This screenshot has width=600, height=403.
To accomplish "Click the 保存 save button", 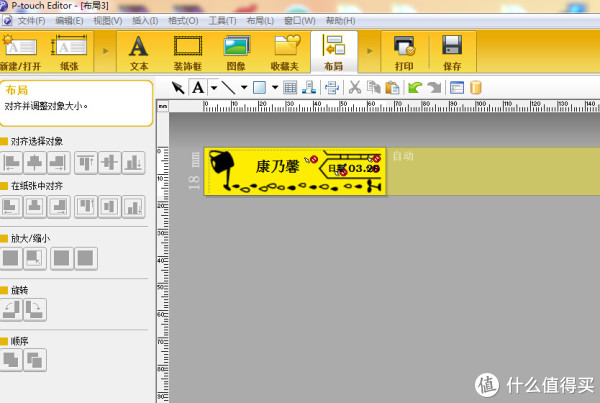I will (452, 52).
